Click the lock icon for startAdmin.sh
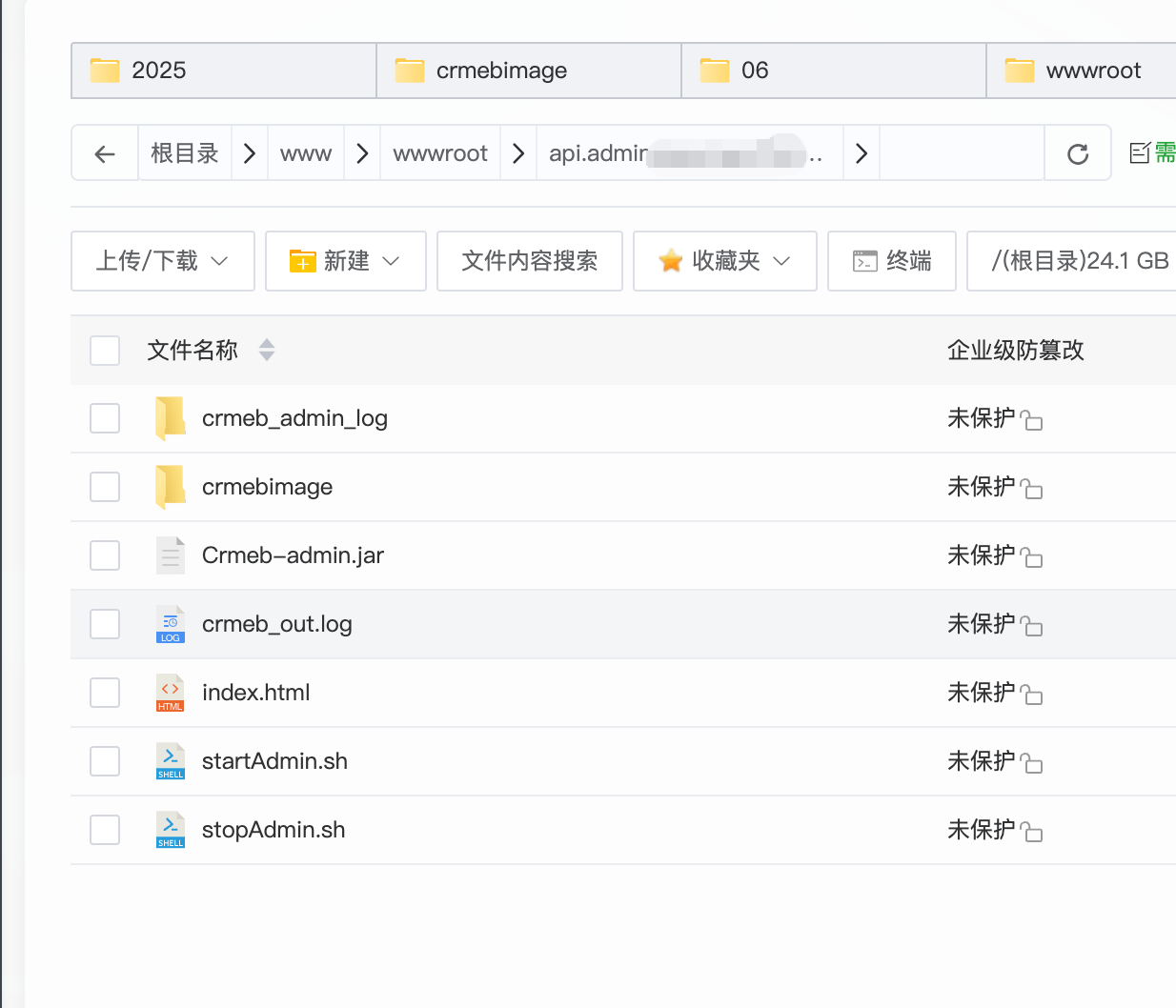This screenshot has width=1176, height=1008. (1031, 763)
